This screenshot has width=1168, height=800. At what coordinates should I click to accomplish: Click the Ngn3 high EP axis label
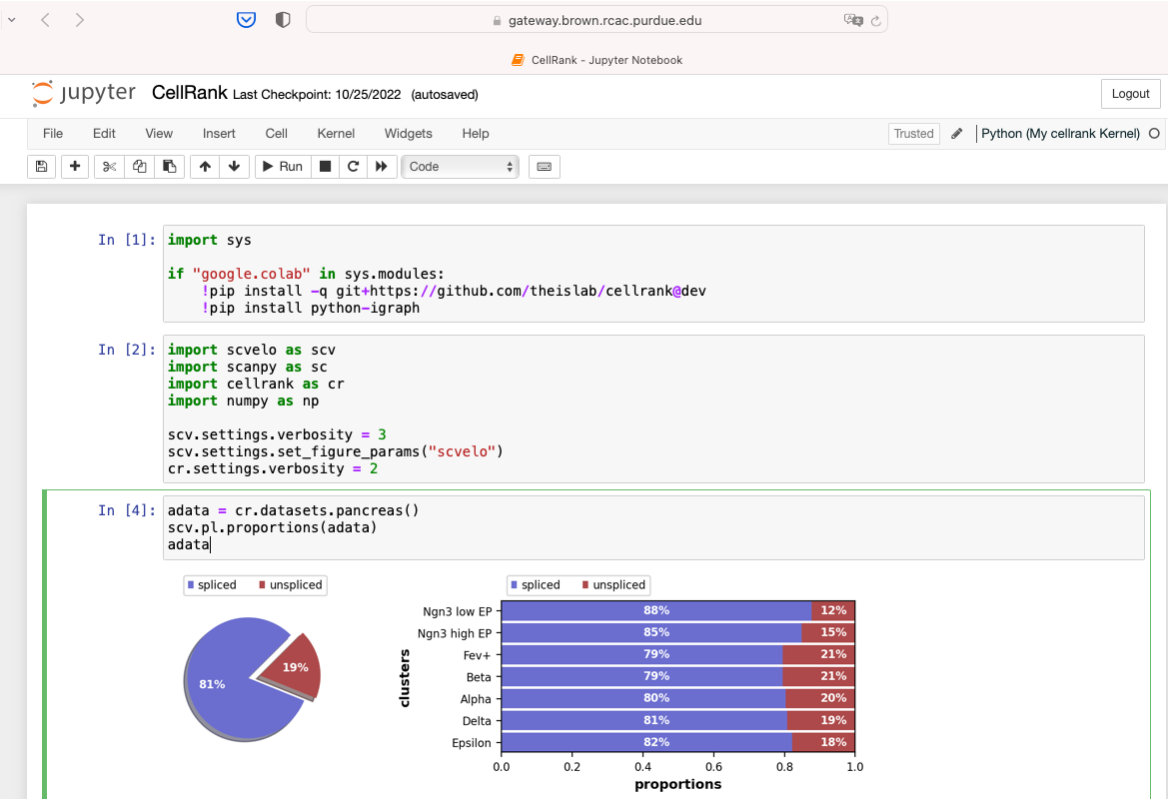454,633
